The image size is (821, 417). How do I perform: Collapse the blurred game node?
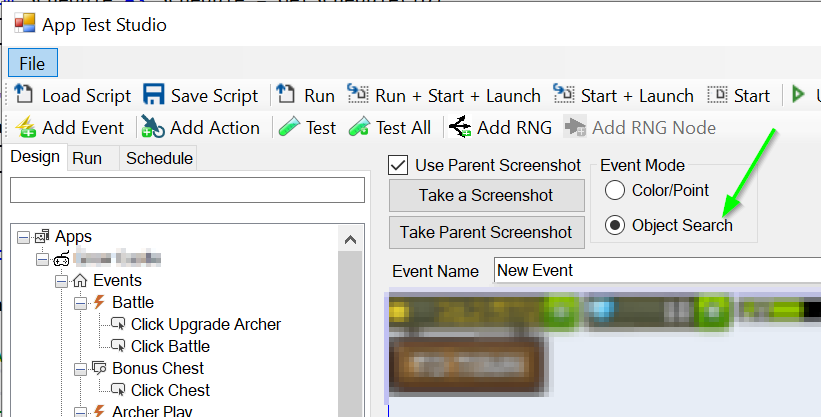pyautogui.click(x=42, y=259)
